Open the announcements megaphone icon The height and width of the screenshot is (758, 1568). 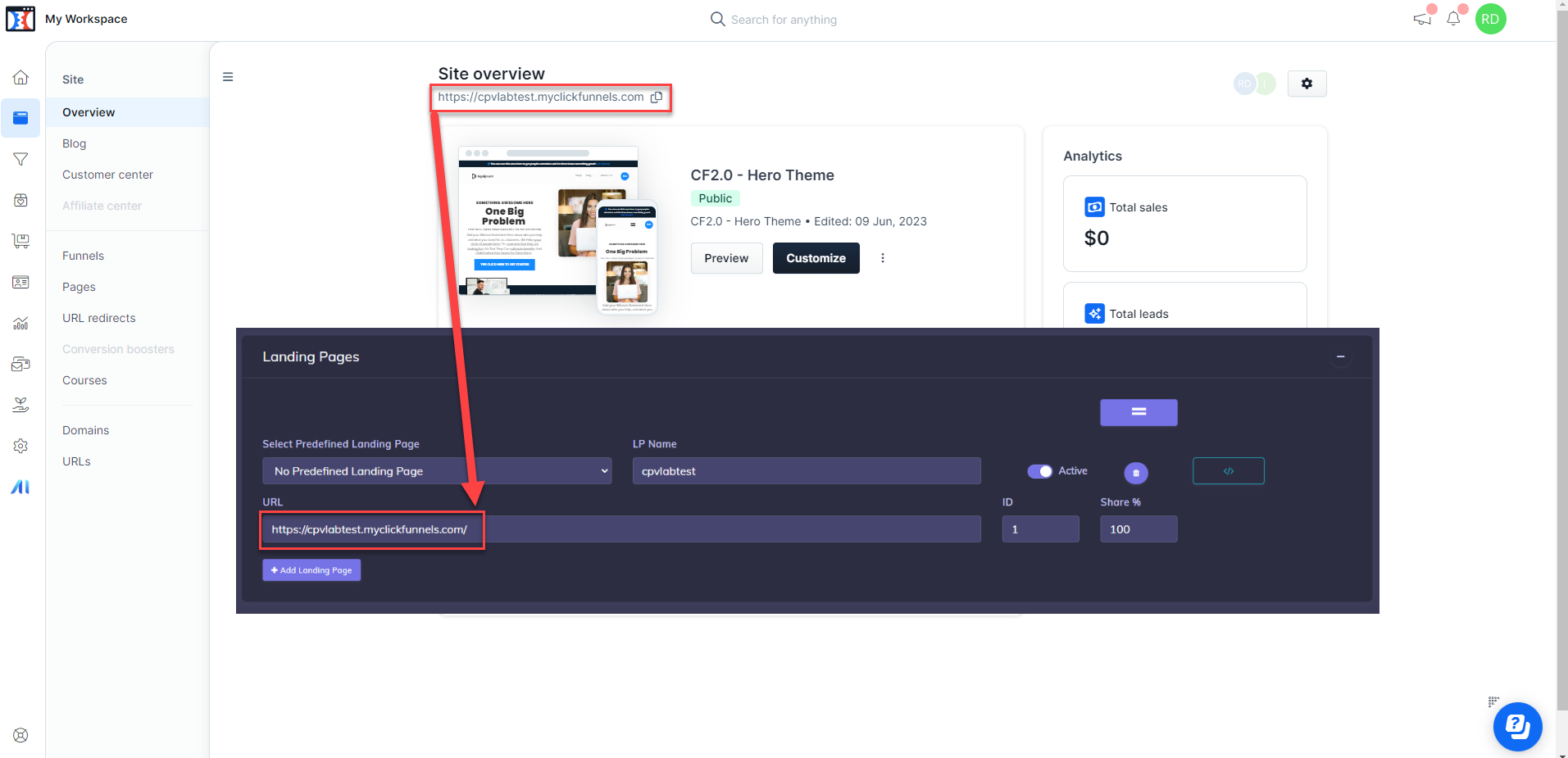(x=1422, y=19)
